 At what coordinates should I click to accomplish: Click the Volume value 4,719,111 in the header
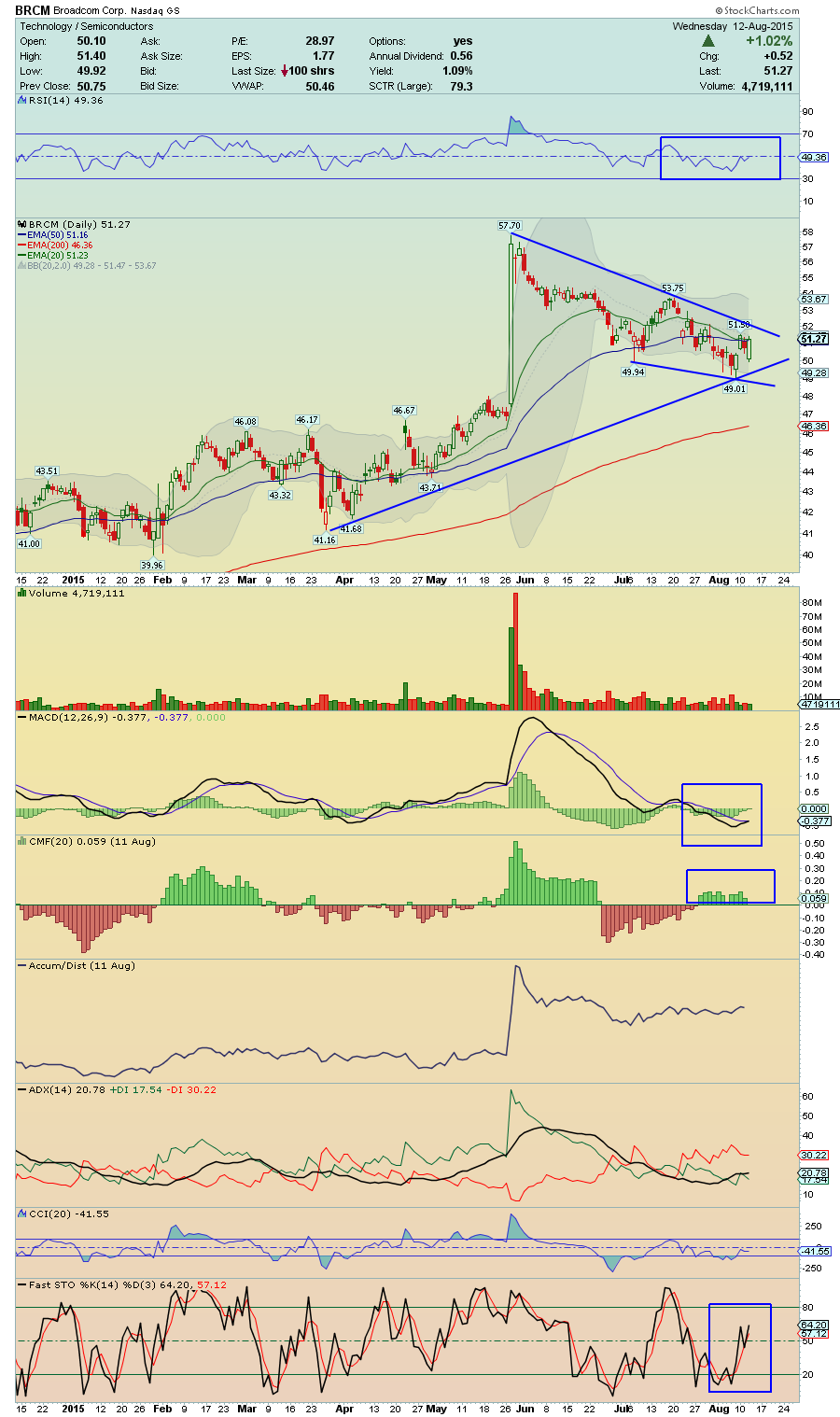click(767, 86)
